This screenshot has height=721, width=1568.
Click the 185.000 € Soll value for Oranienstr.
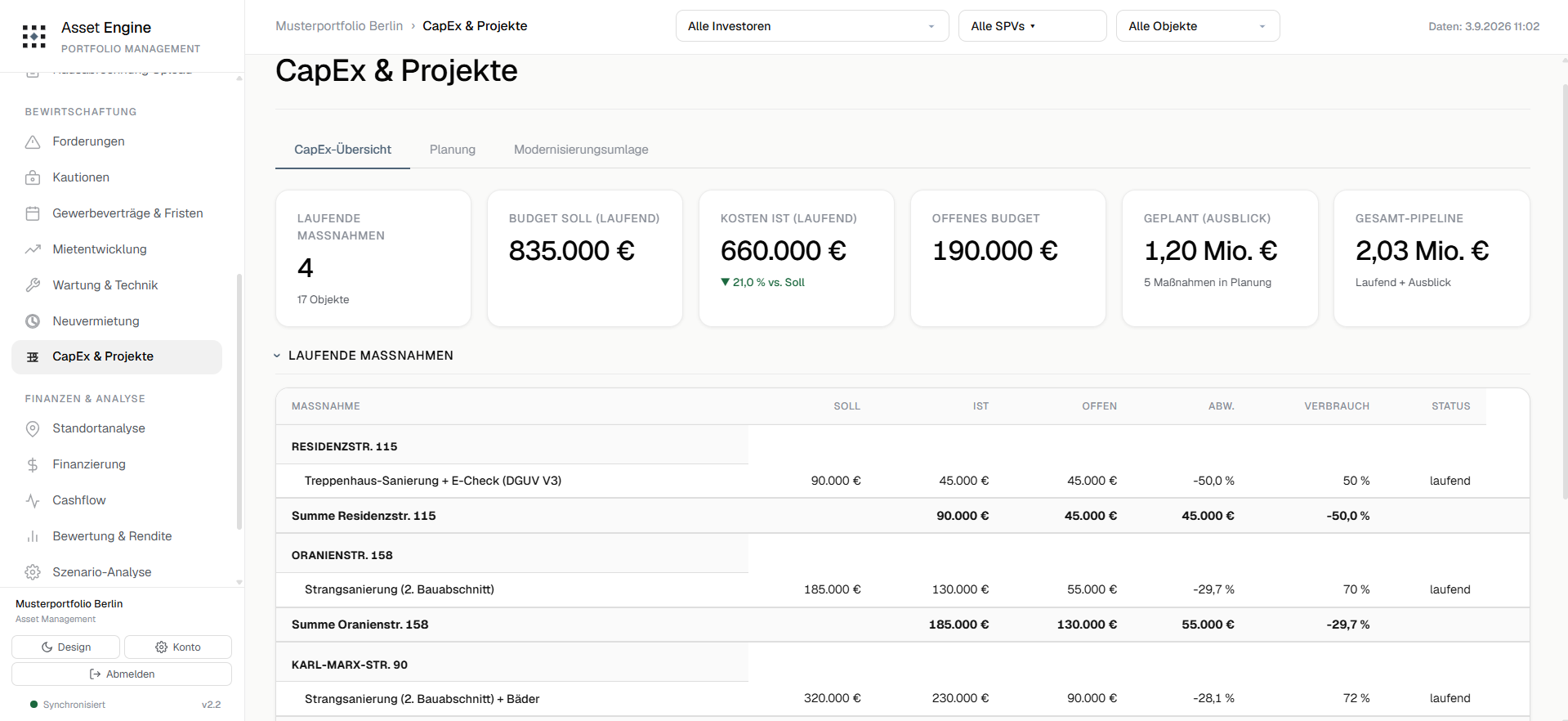pos(832,589)
